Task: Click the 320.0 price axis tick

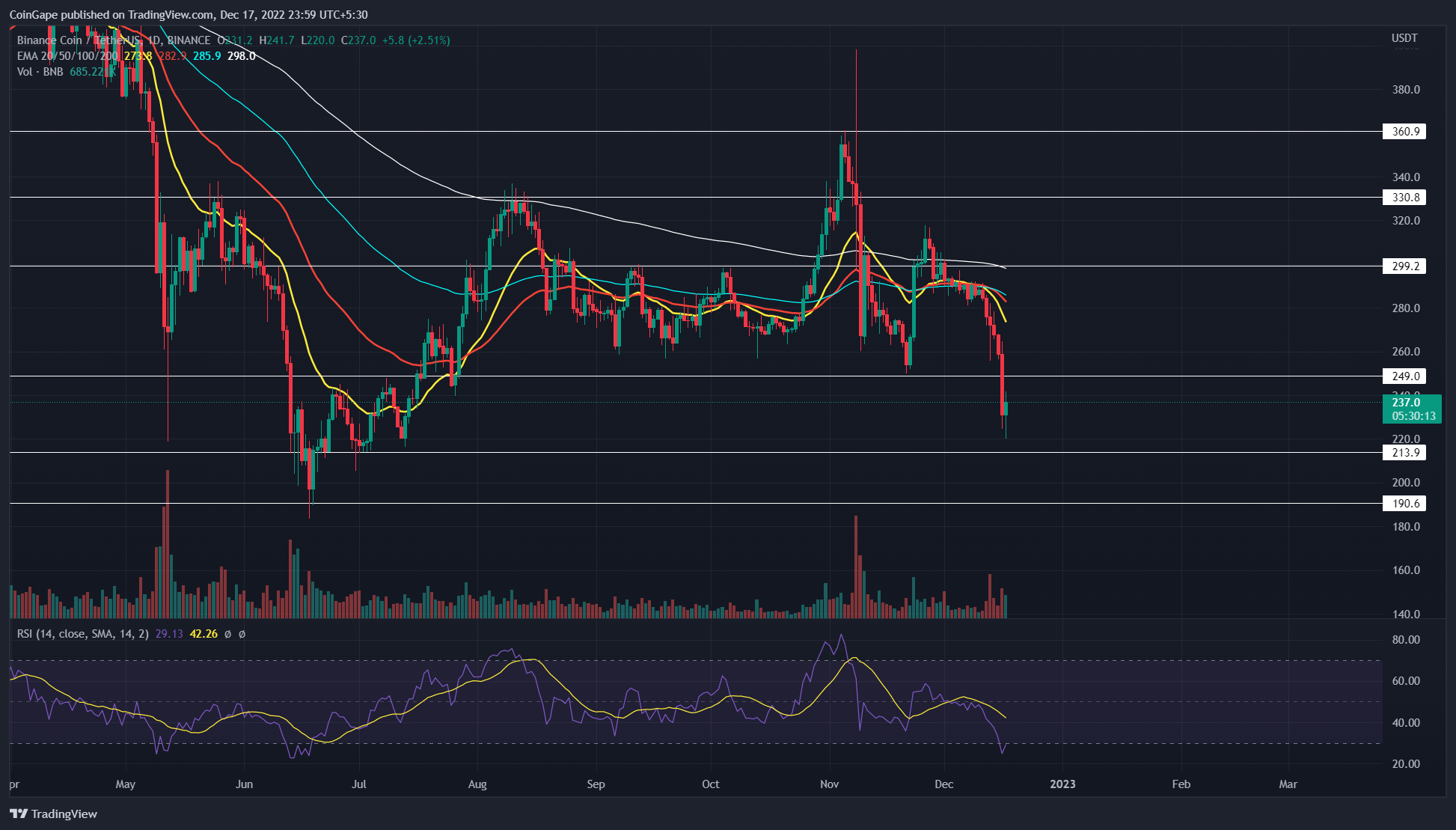Action: pos(1405,221)
